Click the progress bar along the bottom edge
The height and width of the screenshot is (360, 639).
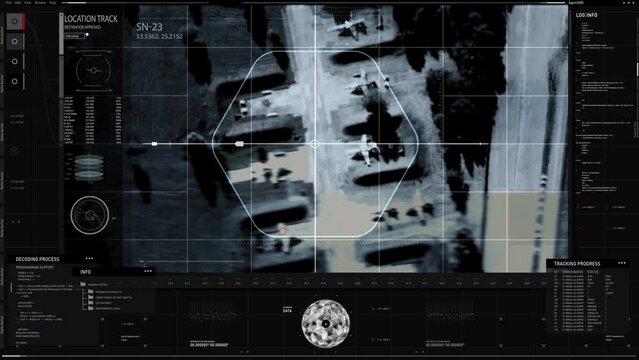pos(320,356)
